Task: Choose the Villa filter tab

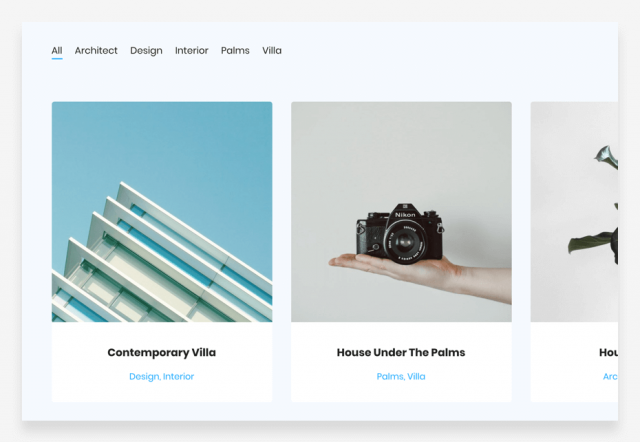Action: click(x=272, y=51)
